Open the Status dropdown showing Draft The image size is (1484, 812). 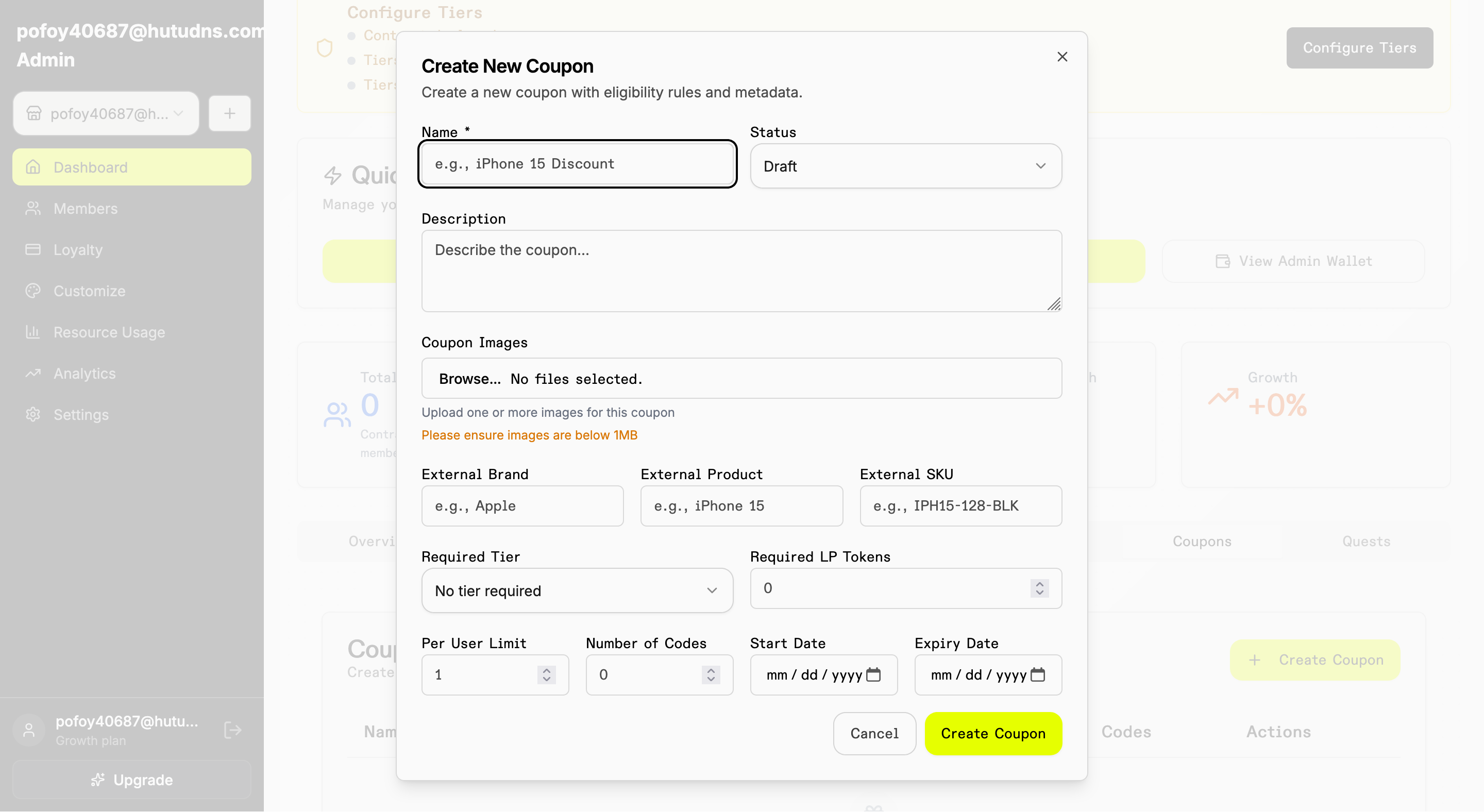(905, 166)
